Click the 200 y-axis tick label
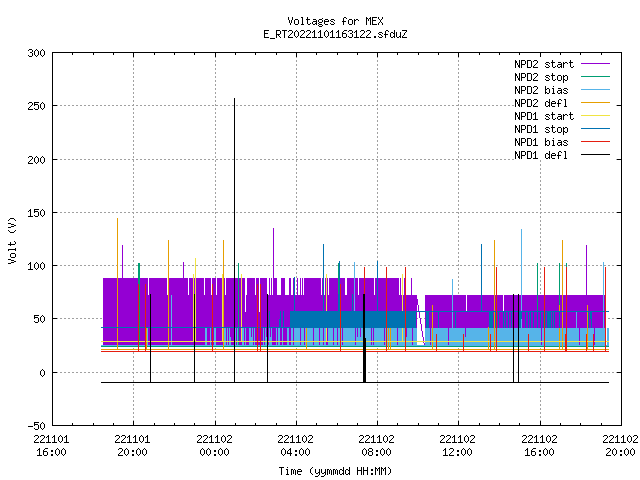 tap(36, 160)
